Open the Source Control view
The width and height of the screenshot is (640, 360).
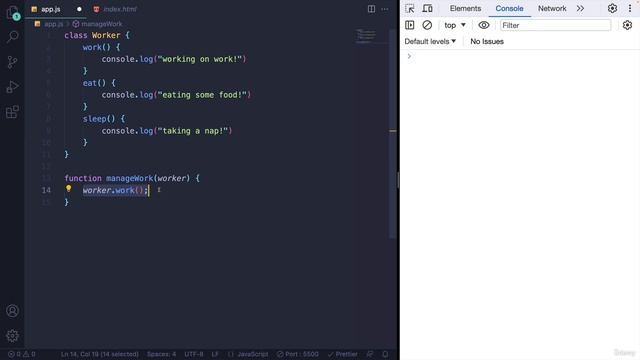pyautogui.click(x=12, y=62)
